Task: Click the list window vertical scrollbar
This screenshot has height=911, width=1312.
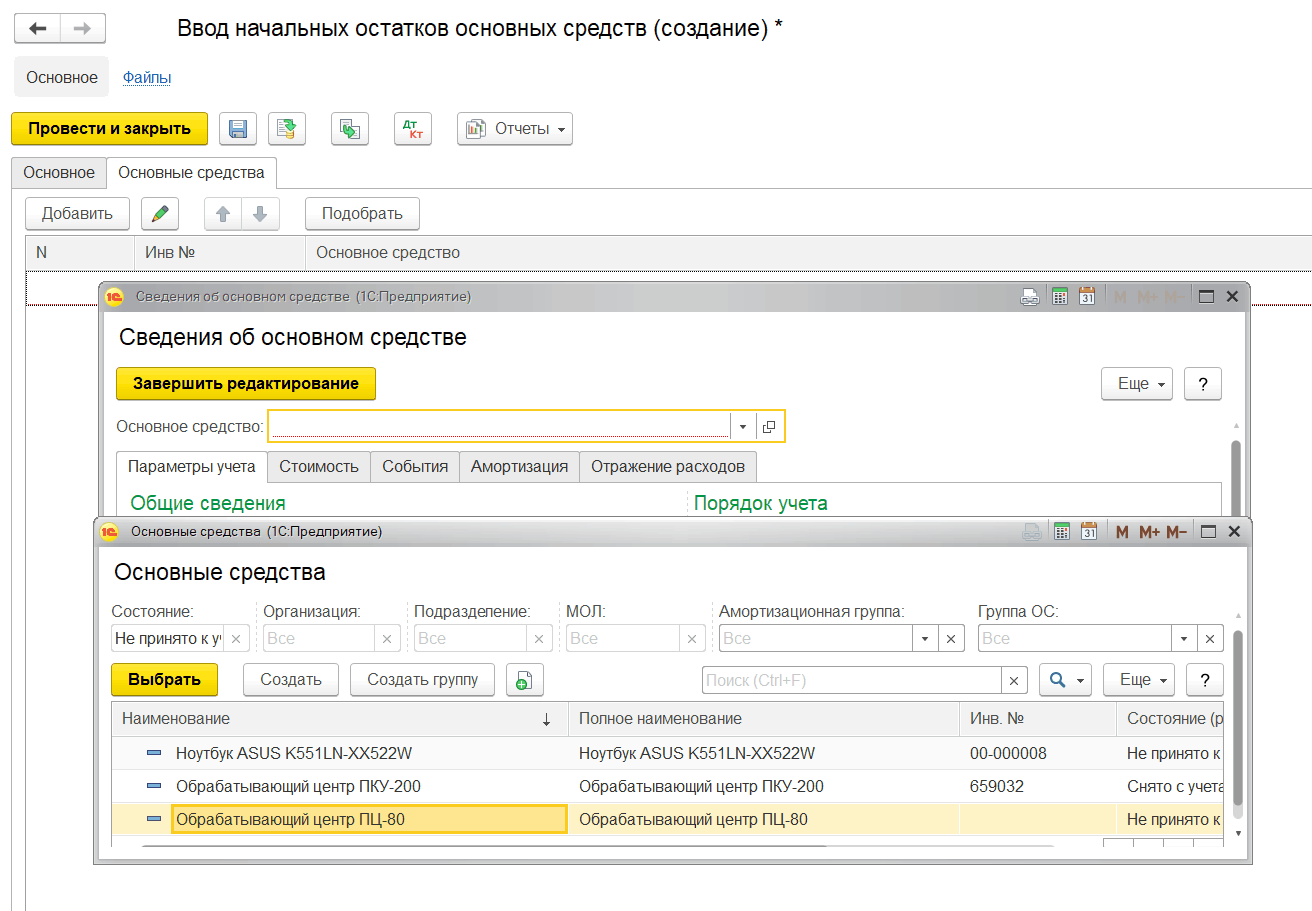Action: point(1238,717)
